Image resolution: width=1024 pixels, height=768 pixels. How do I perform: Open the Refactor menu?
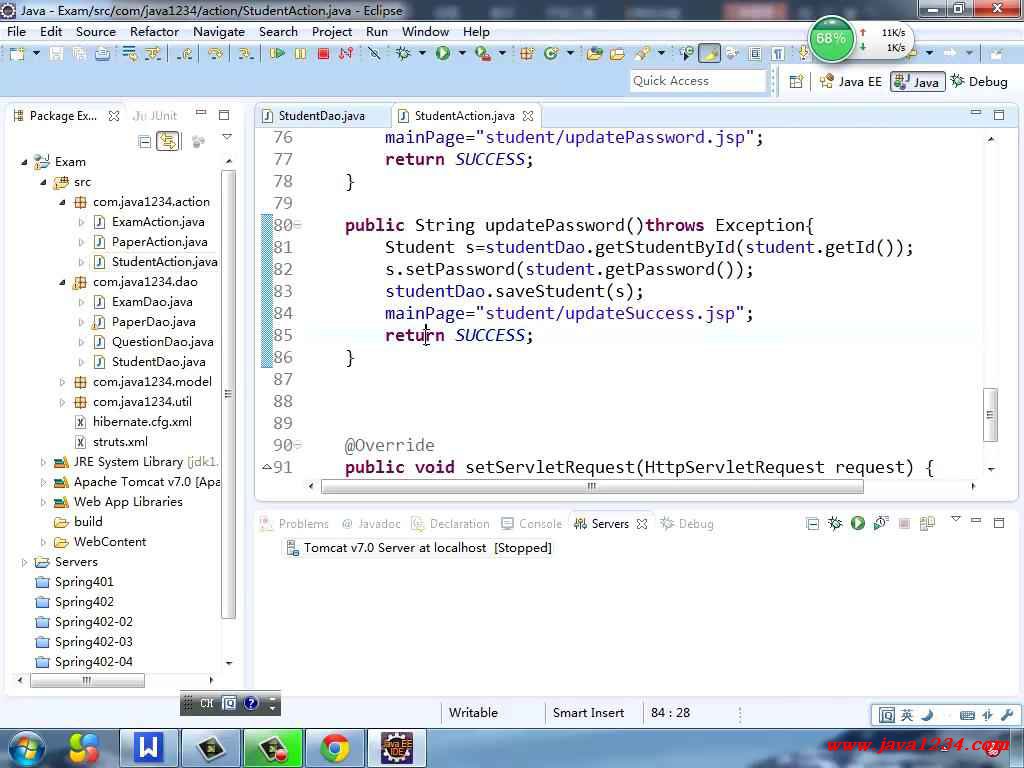[154, 31]
